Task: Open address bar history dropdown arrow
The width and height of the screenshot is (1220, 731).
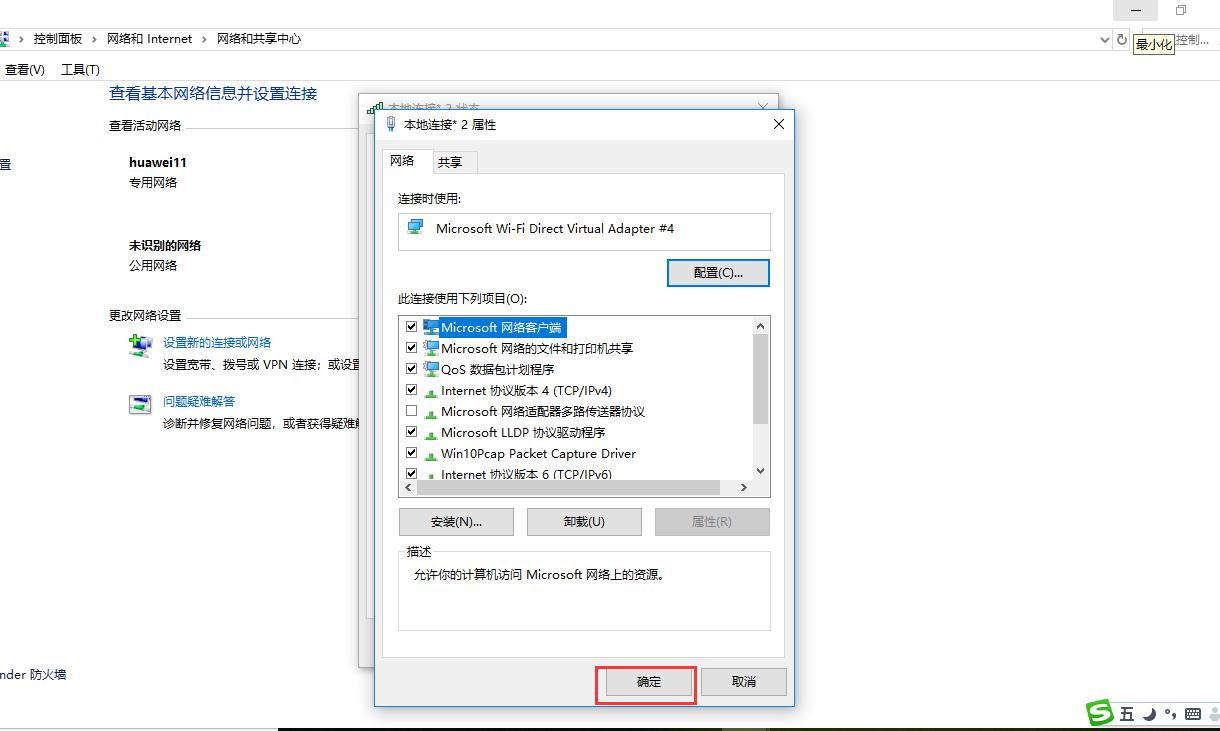Action: click(1105, 39)
